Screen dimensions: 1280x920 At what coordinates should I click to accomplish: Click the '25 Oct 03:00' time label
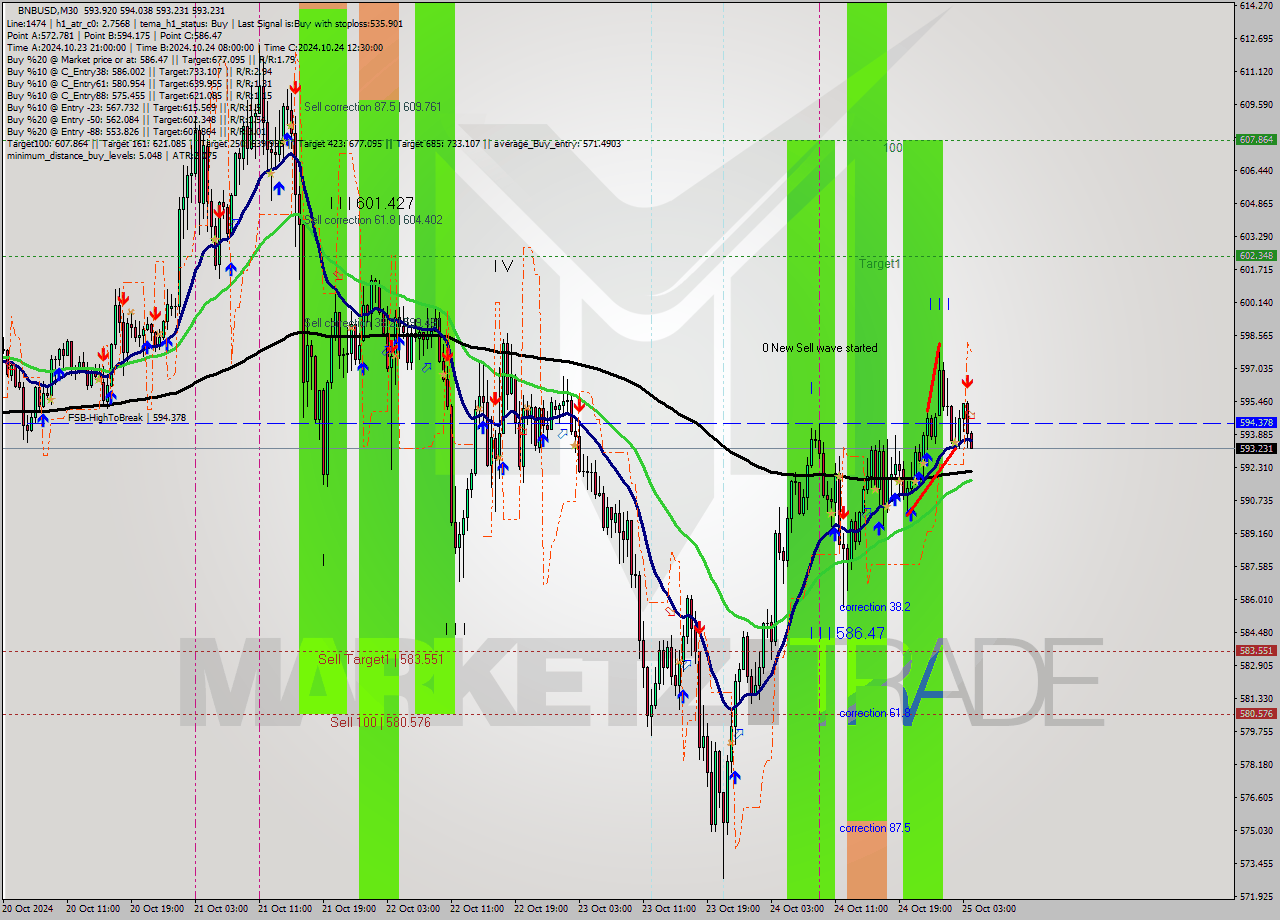tap(989, 909)
